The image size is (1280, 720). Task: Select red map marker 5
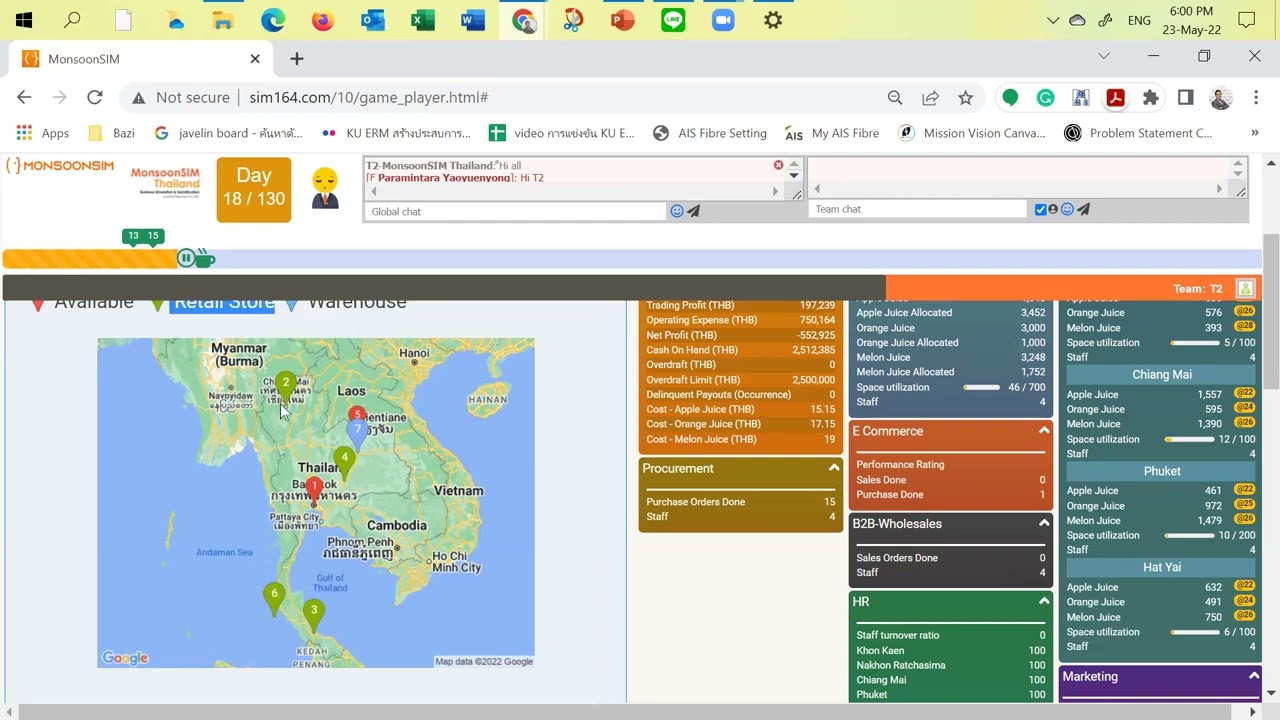tap(356, 414)
